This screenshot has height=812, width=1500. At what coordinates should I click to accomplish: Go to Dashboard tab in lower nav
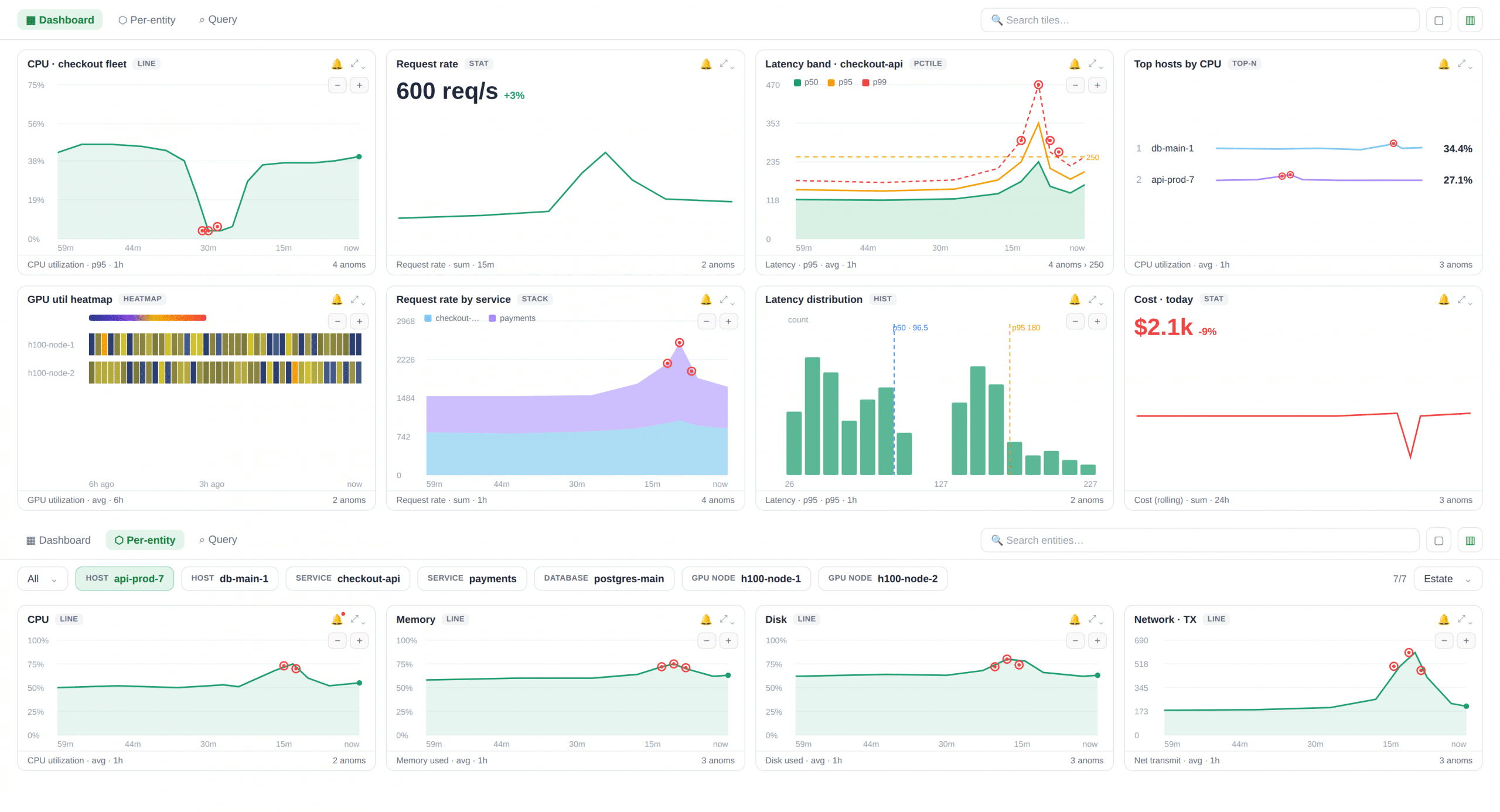tap(59, 540)
